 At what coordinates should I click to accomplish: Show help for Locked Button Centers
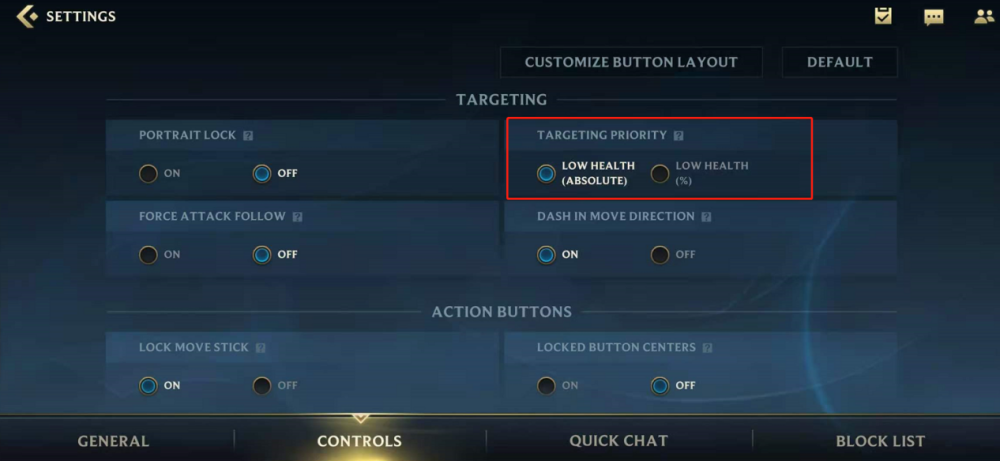[x=707, y=348]
